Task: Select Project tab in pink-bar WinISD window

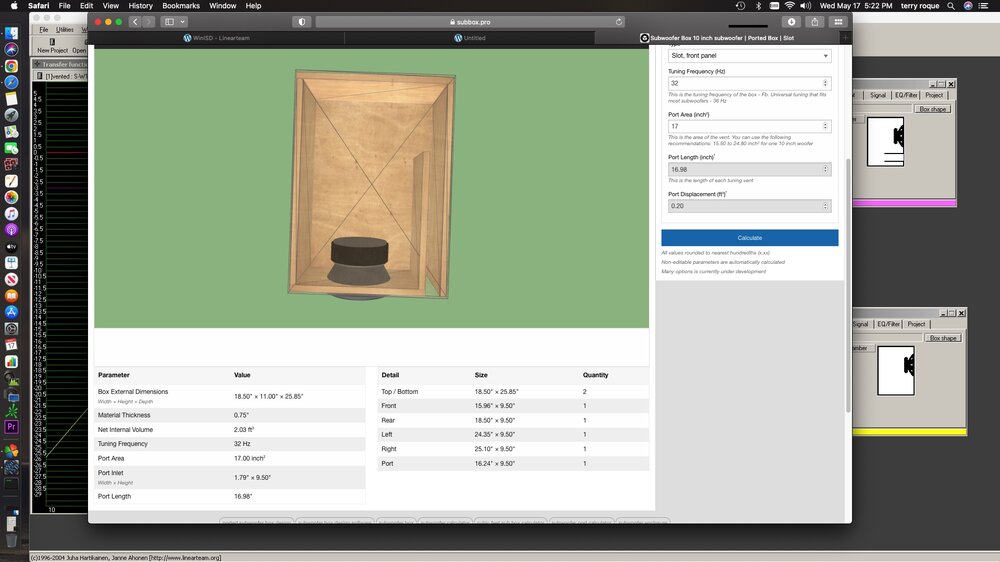Action: 934,95
